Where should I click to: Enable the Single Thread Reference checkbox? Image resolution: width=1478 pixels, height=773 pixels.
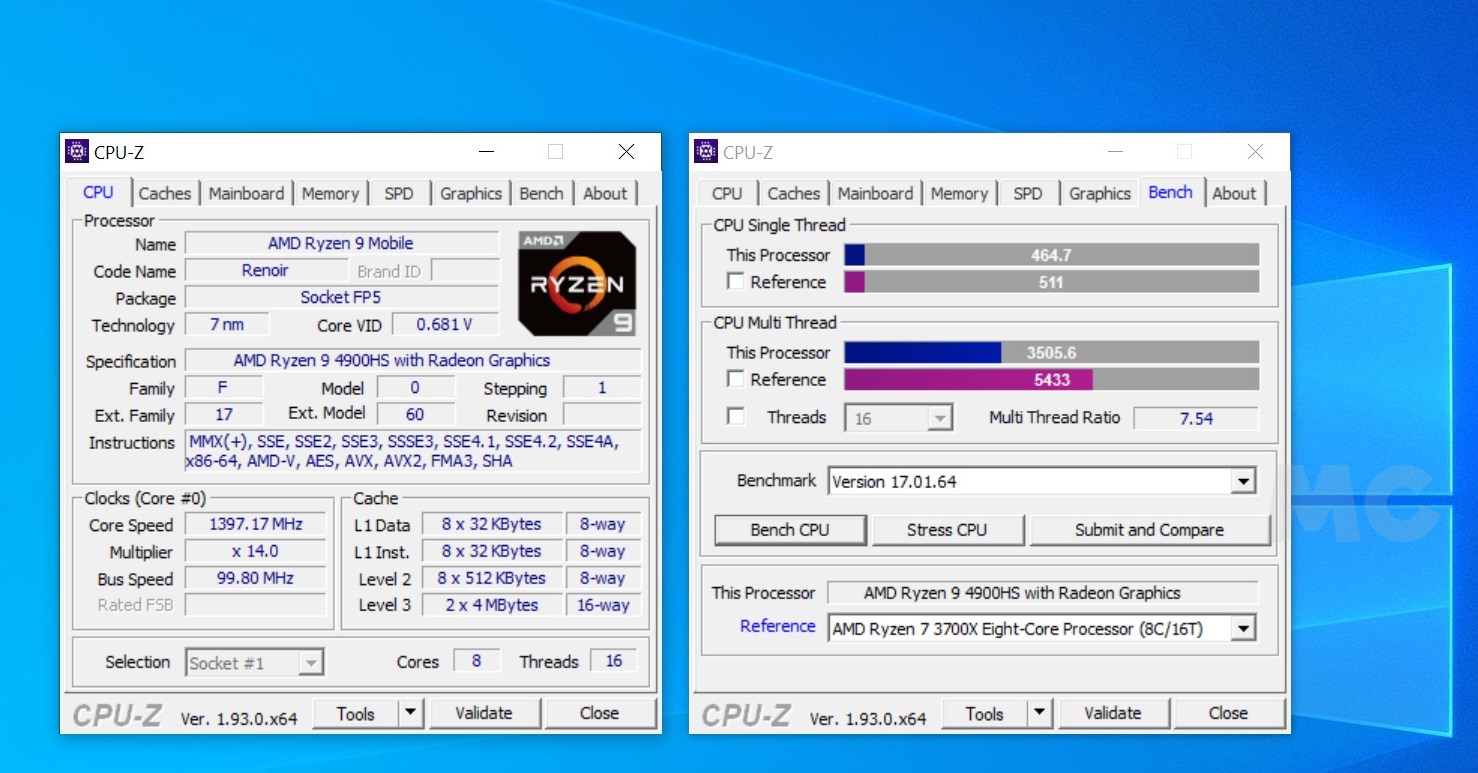736,282
